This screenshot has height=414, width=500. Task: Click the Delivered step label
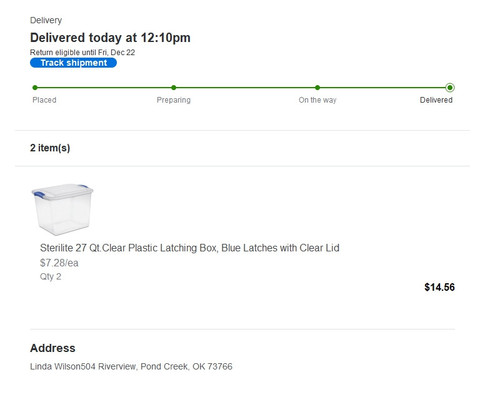click(x=436, y=100)
